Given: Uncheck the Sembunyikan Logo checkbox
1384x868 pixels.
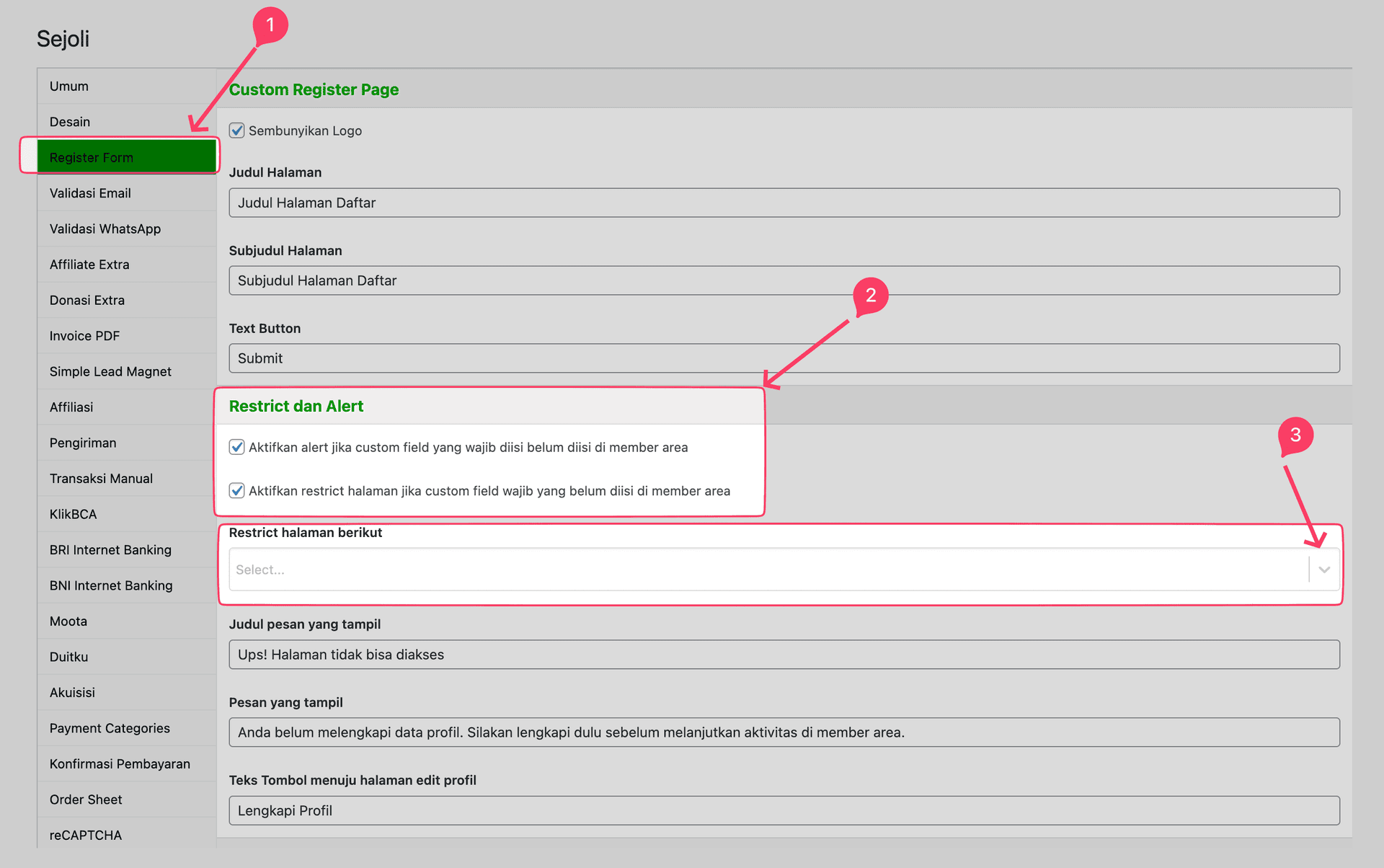Looking at the screenshot, I should point(236,130).
